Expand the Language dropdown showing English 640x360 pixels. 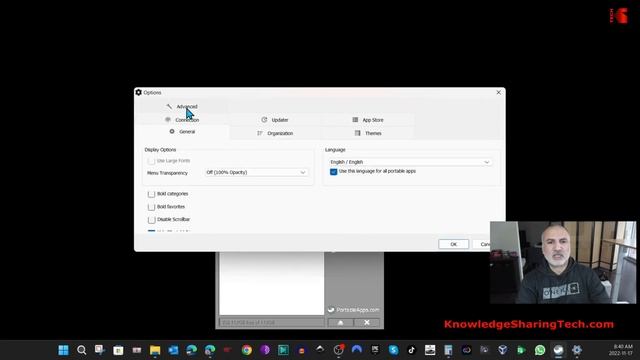[410, 162]
